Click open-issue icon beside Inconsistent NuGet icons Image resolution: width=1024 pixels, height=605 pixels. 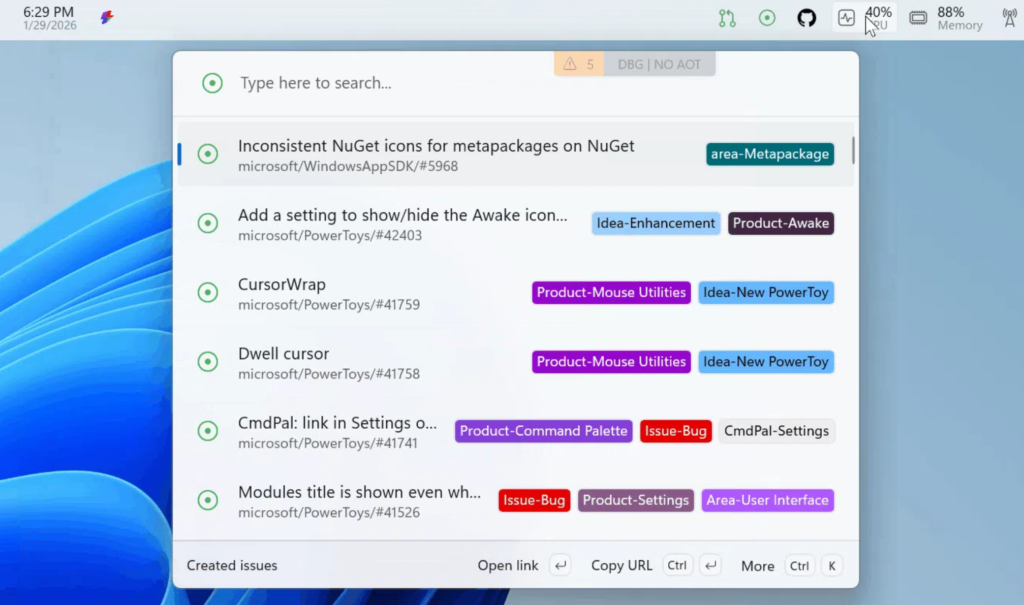tap(208, 154)
